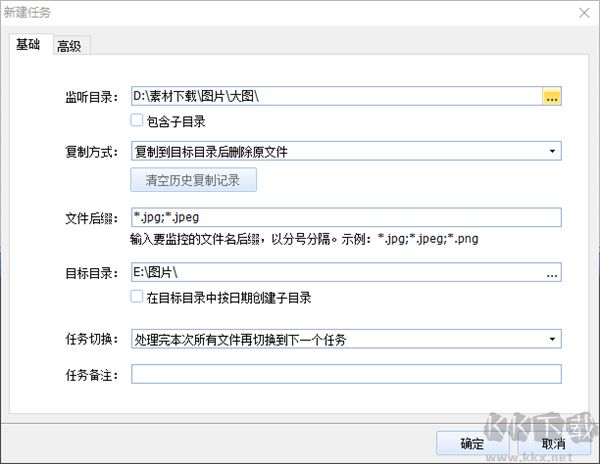Click the 取消 button
This screenshot has height=464, width=600.
click(554, 443)
